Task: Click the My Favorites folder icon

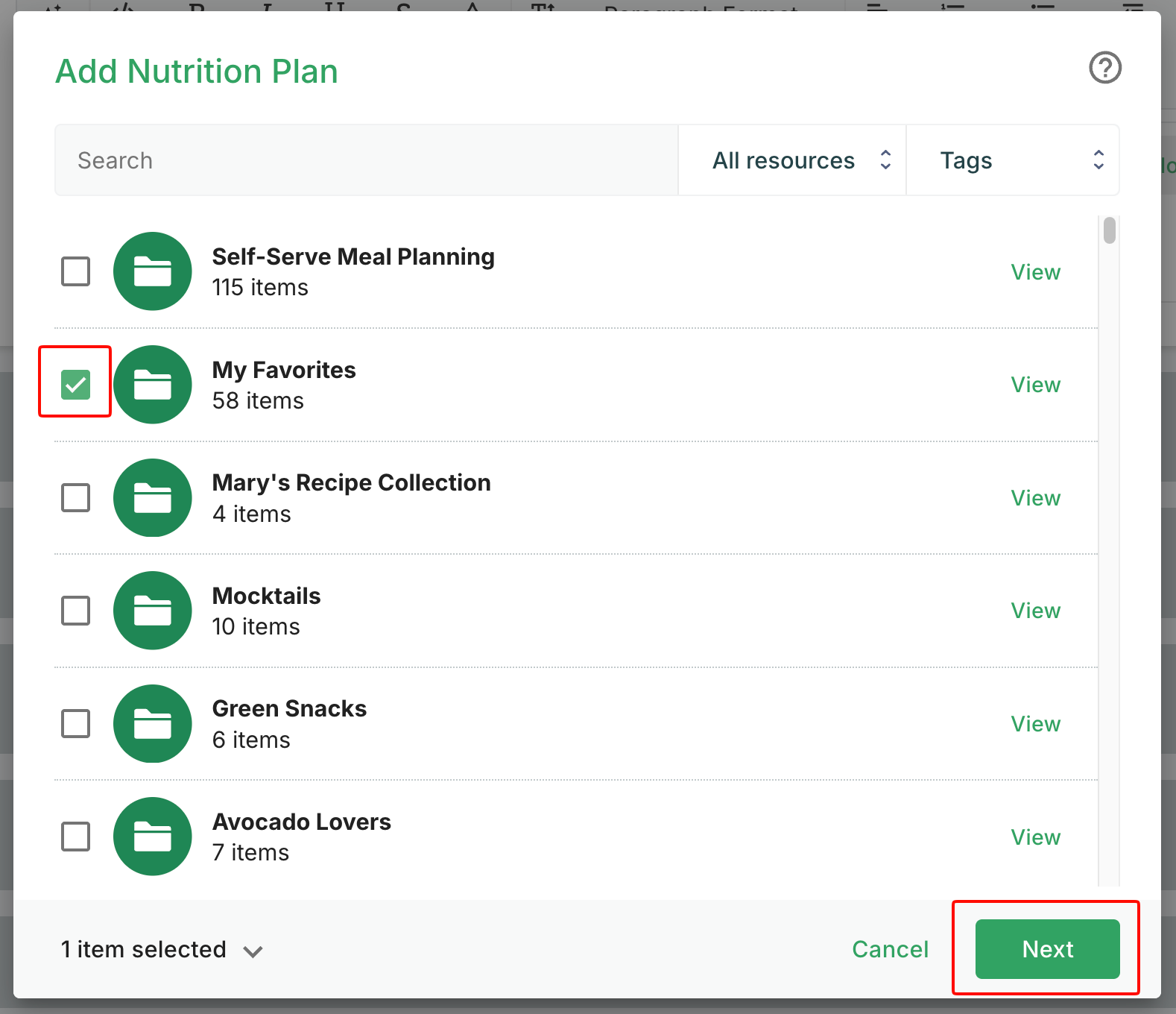Action: click(x=153, y=385)
